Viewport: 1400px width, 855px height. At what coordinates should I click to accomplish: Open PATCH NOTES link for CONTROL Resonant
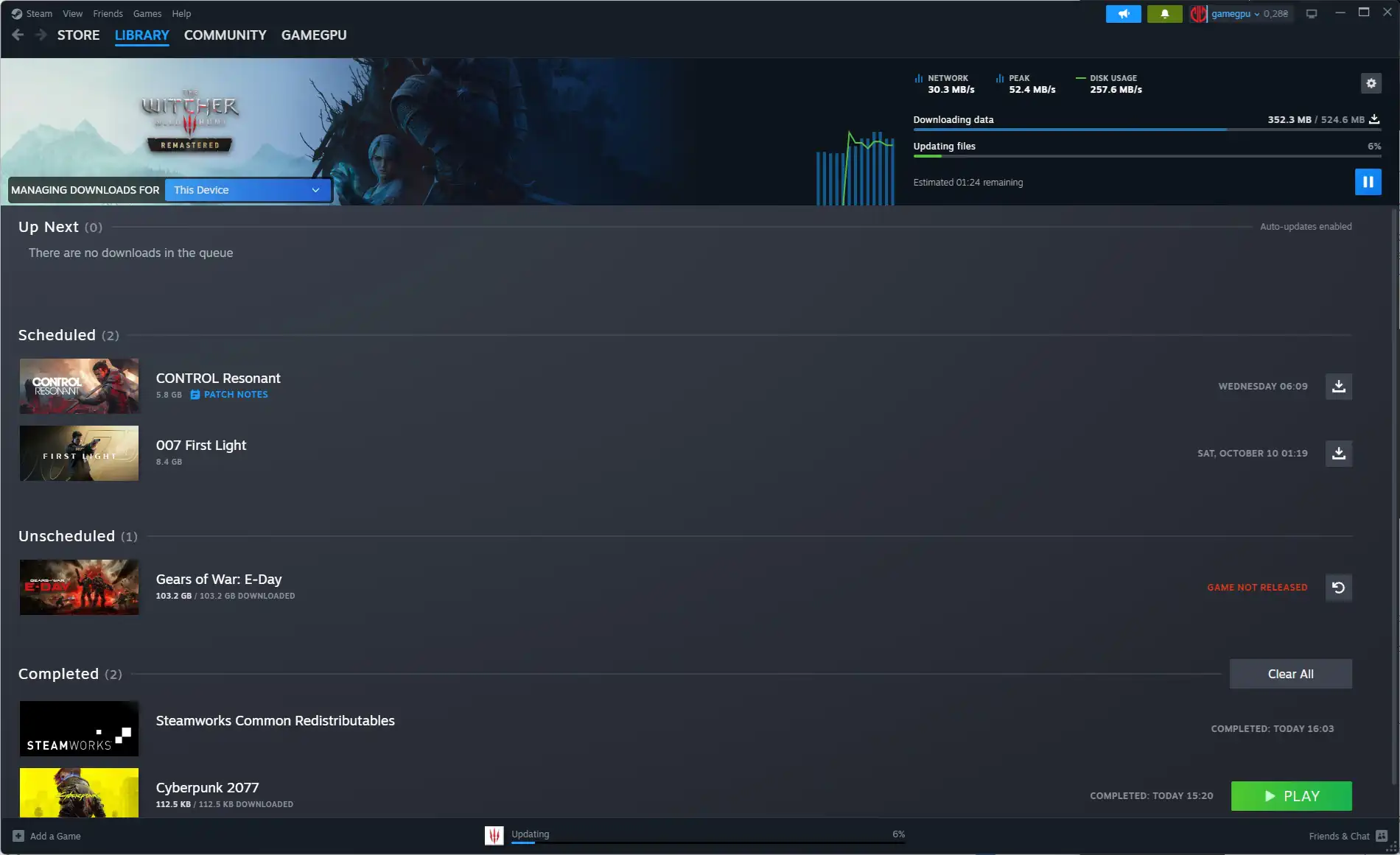tap(236, 395)
